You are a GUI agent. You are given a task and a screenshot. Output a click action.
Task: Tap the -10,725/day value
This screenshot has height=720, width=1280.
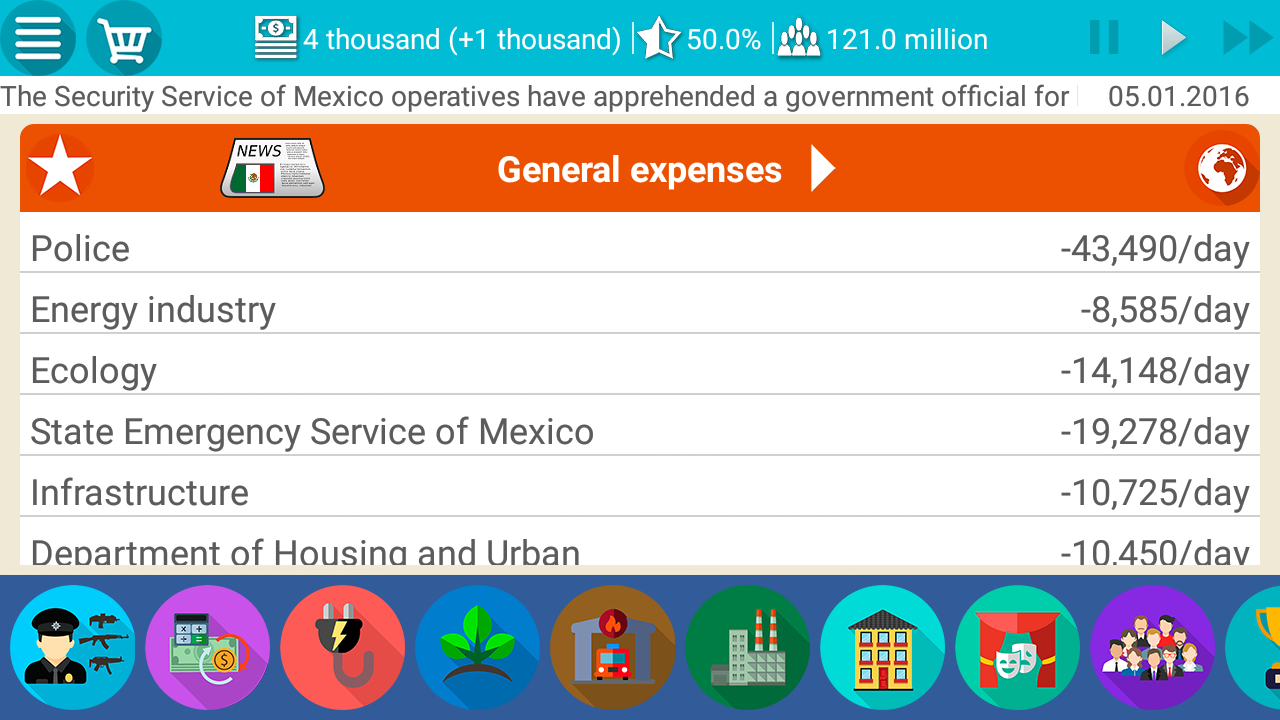(1155, 493)
